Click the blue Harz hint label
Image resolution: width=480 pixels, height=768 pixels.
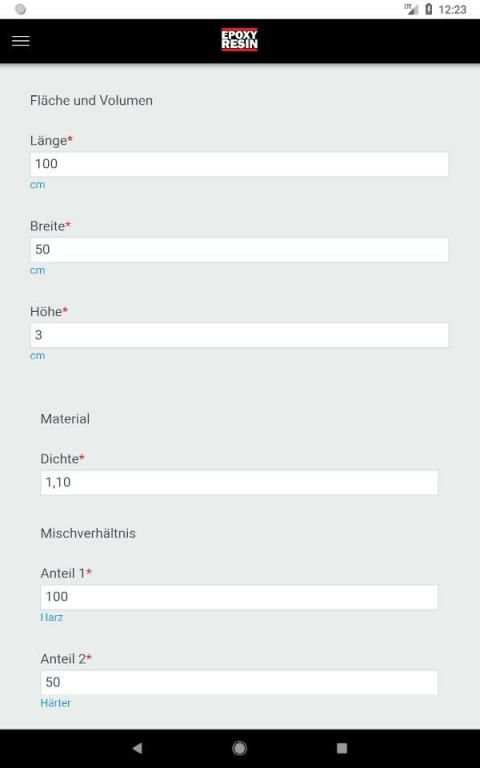(51, 617)
